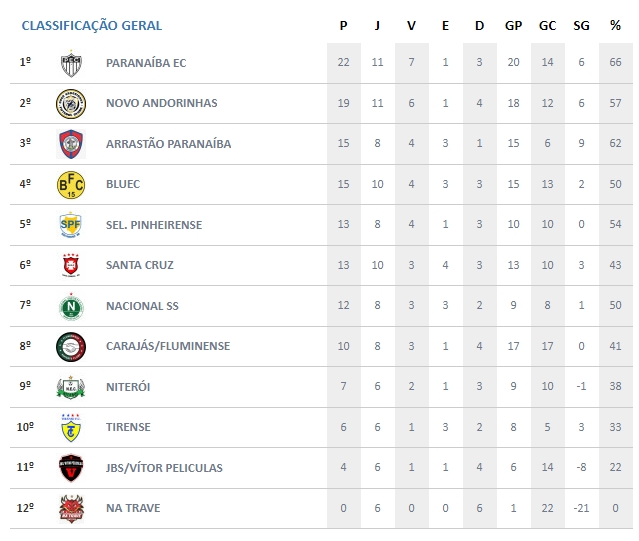Image resolution: width=639 pixels, height=541 pixels.
Task: Click the Nacional SS green badge
Action: [x=71, y=306]
